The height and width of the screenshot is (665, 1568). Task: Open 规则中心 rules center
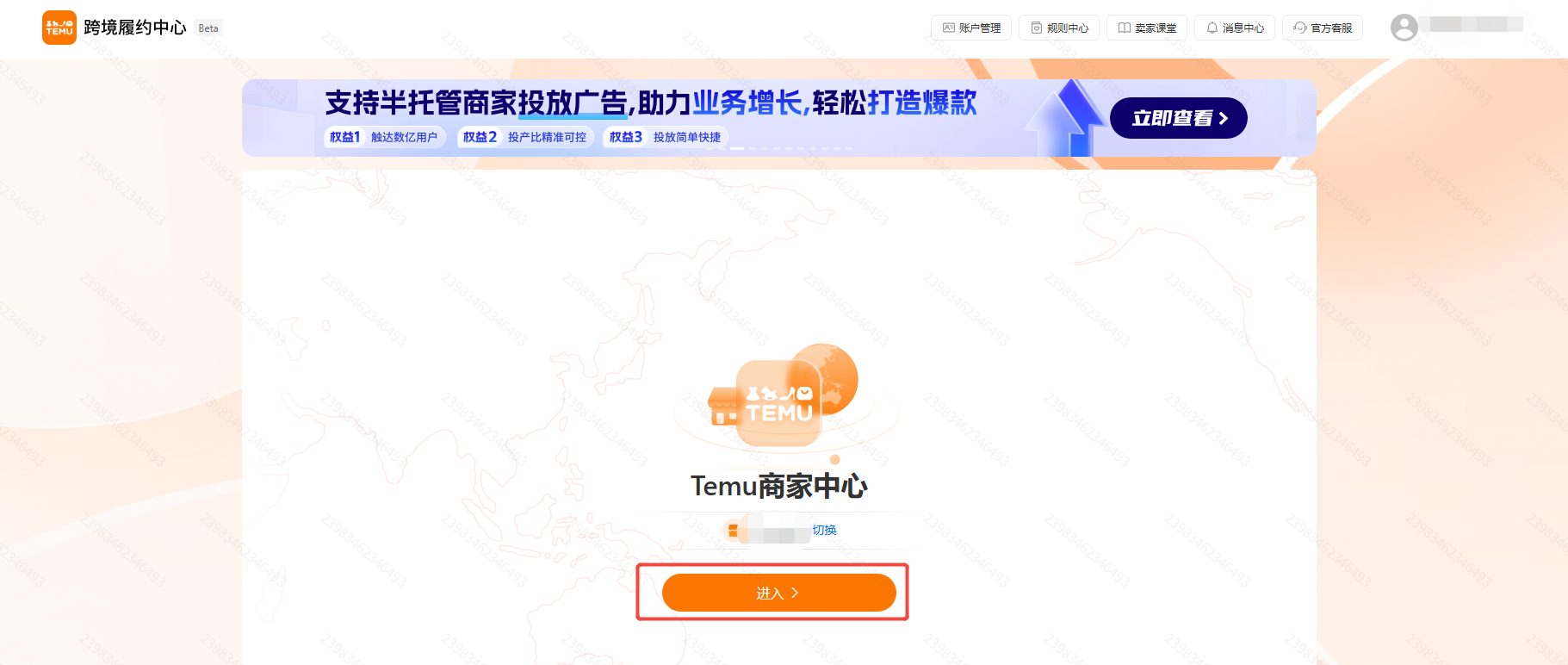pos(1059,28)
